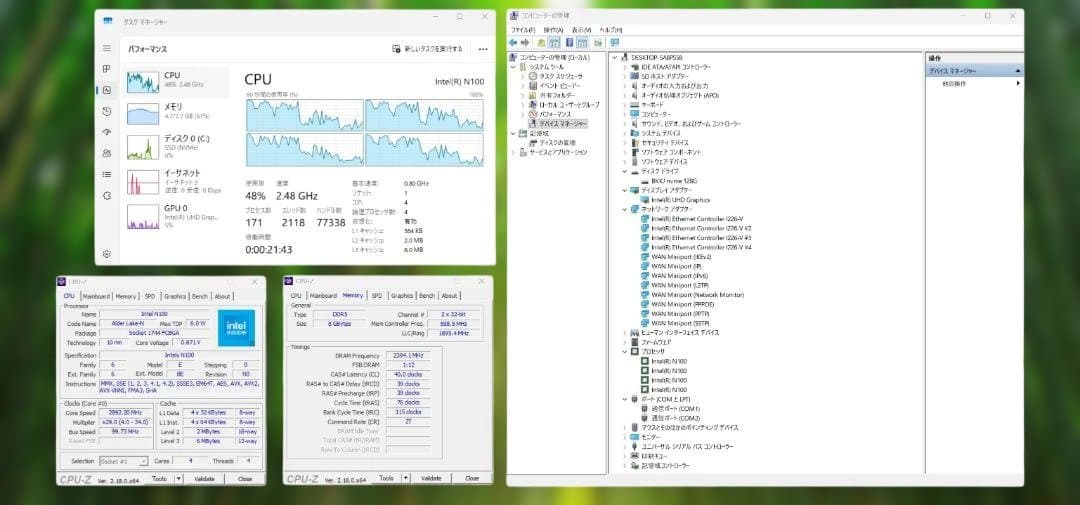Switch to Bench tab in CPU tab CPU-Z window

coord(200,296)
